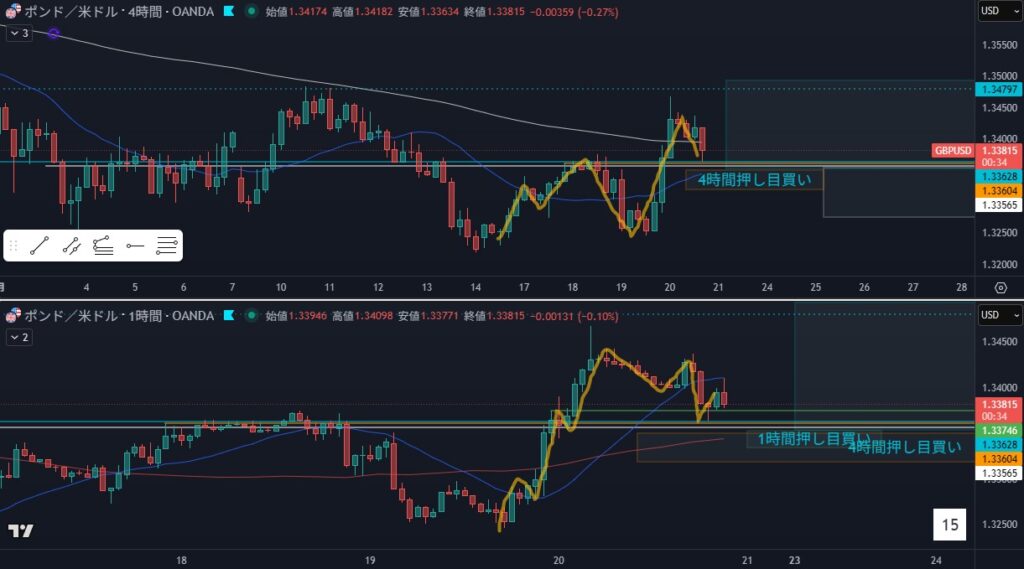
Task: Select the trend line drawing tool
Action: tap(40, 245)
